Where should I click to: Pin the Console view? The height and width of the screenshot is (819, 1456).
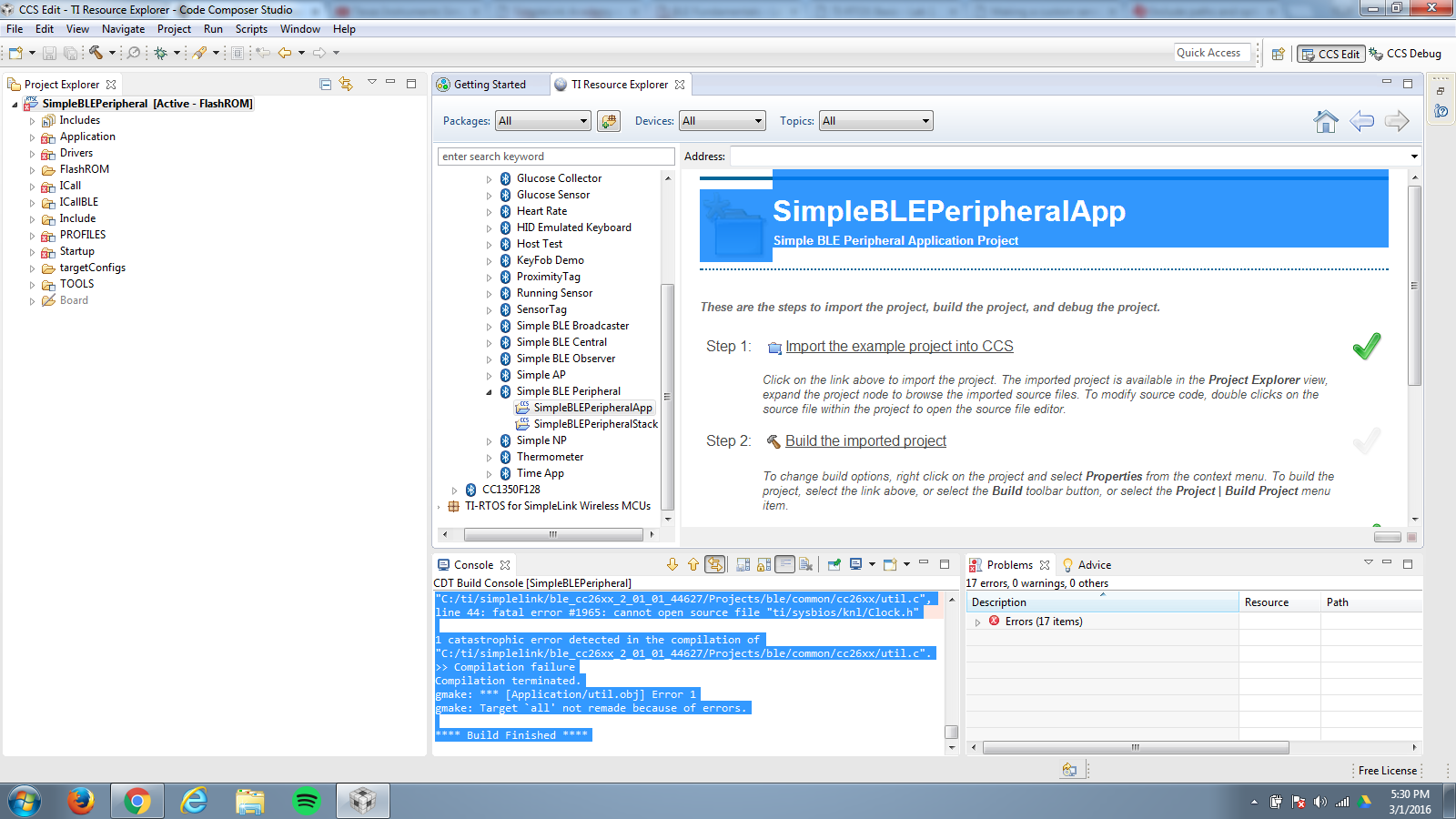(x=834, y=565)
